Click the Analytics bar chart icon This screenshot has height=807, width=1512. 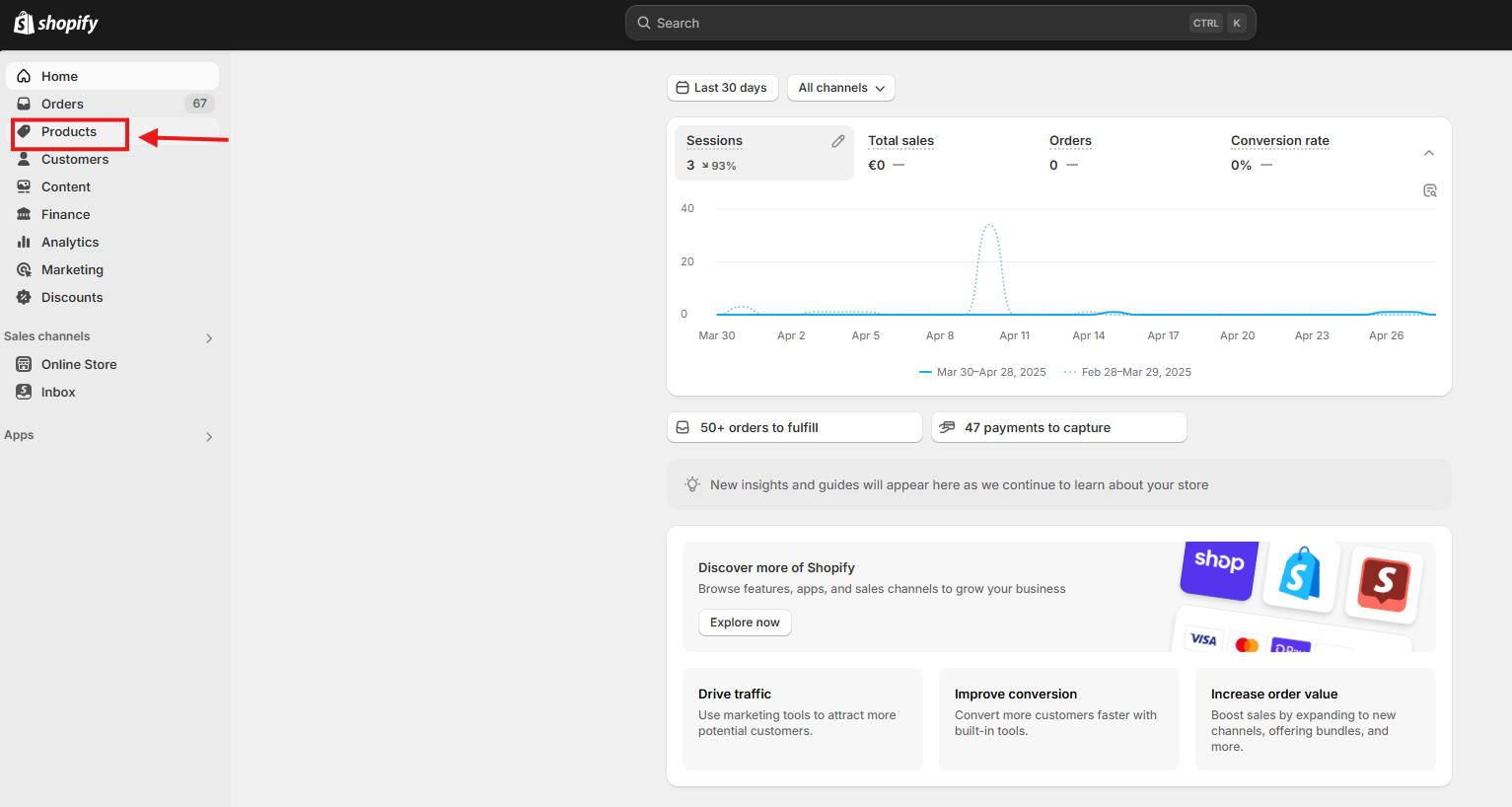(x=24, y=242)
